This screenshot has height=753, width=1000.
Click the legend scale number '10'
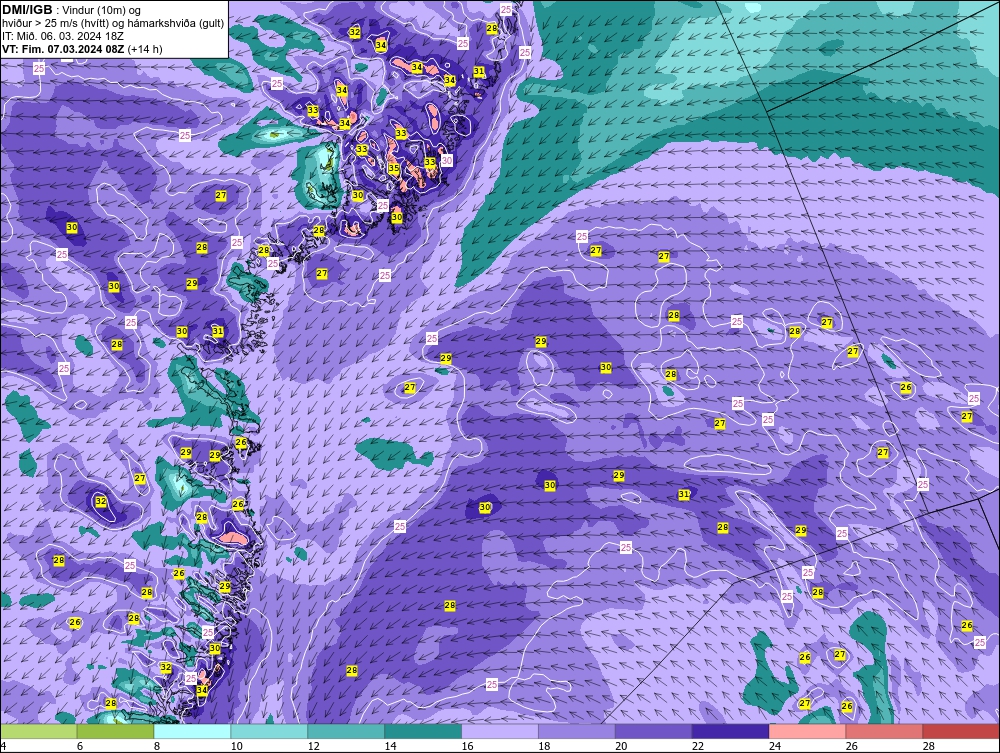point(237,746)
